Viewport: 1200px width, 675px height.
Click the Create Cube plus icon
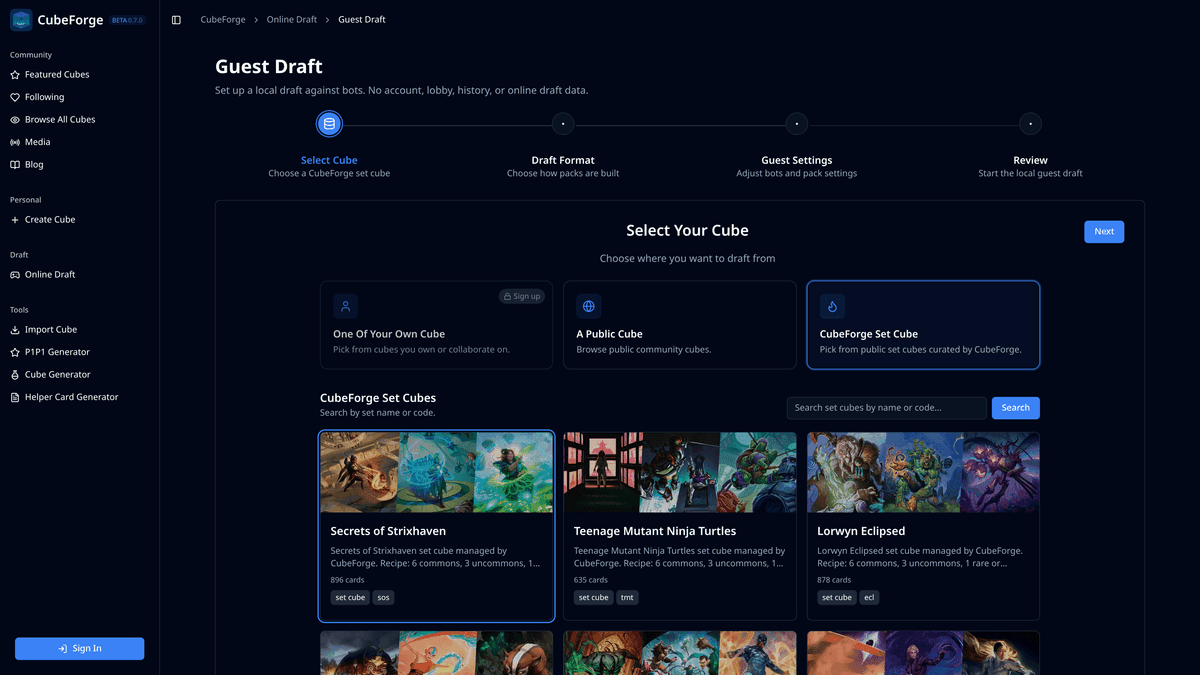(x=15, y=220)
